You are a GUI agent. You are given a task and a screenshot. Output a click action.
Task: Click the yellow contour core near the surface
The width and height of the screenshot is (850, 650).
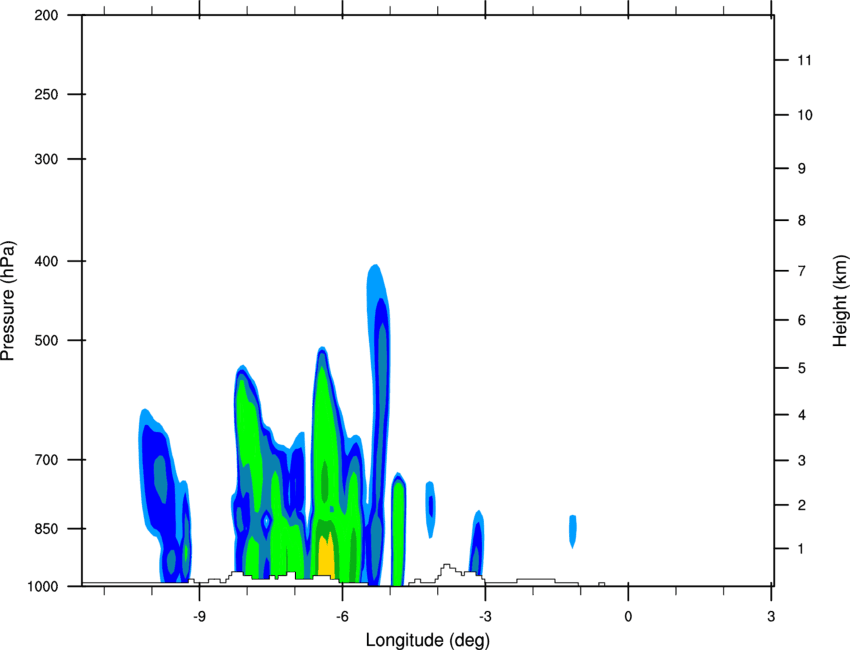pyautogui.click(x=325, y=556)
